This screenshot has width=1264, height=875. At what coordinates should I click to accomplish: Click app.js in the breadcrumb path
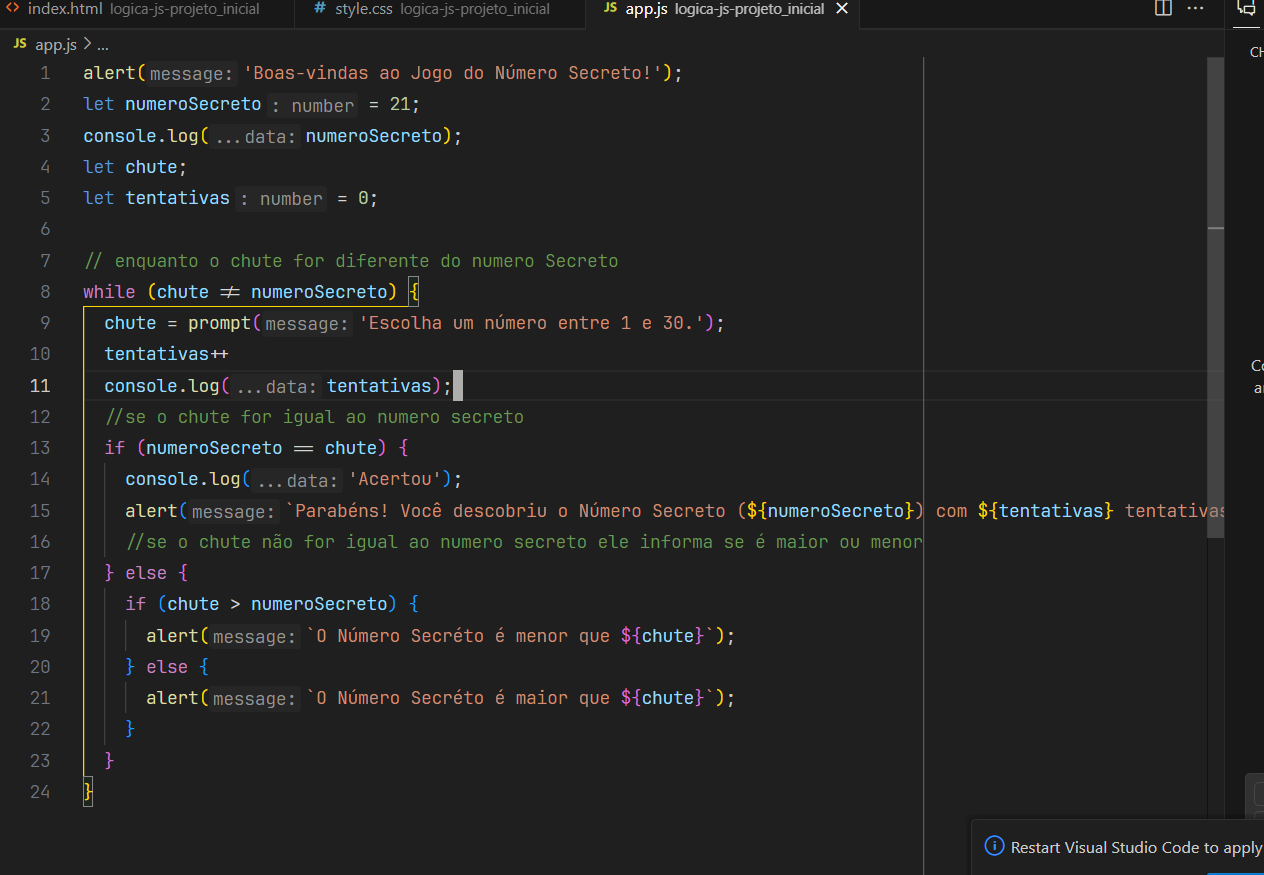pos(55,45)
